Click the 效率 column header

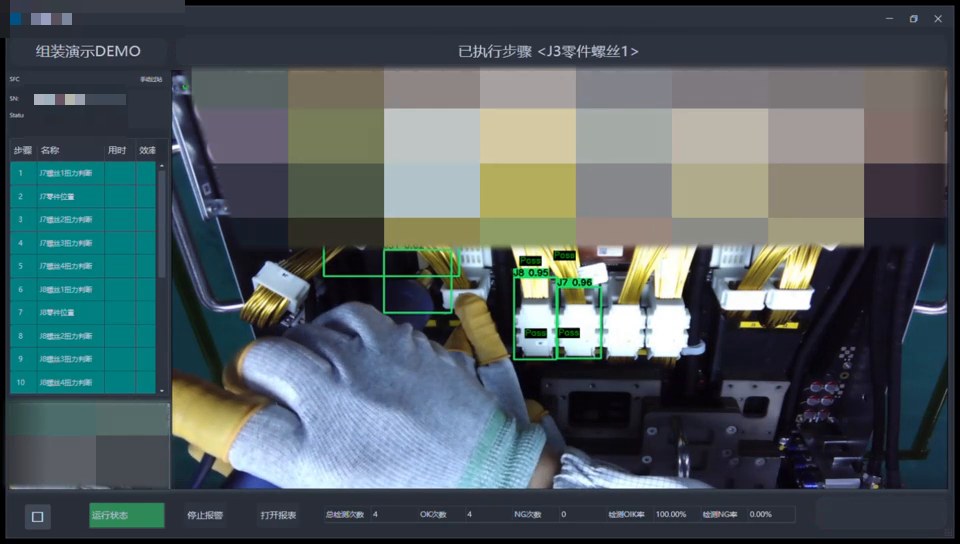click(x=147, y=150)
